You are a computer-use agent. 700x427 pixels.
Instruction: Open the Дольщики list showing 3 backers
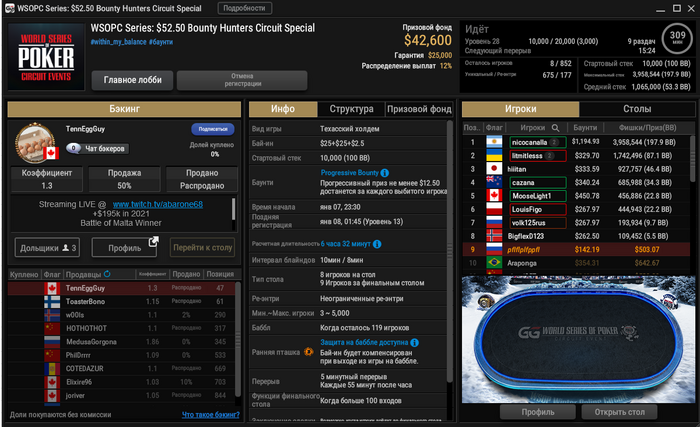pyautogui.click(x=47, y=247)
